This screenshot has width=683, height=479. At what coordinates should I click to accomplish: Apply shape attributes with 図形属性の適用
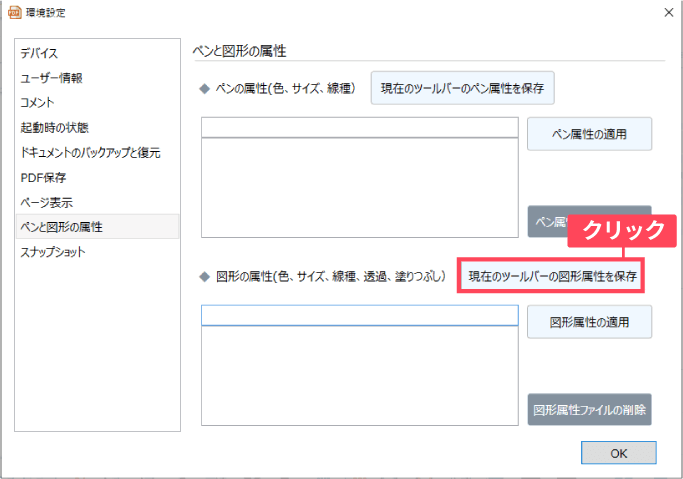tap(589, 323)
